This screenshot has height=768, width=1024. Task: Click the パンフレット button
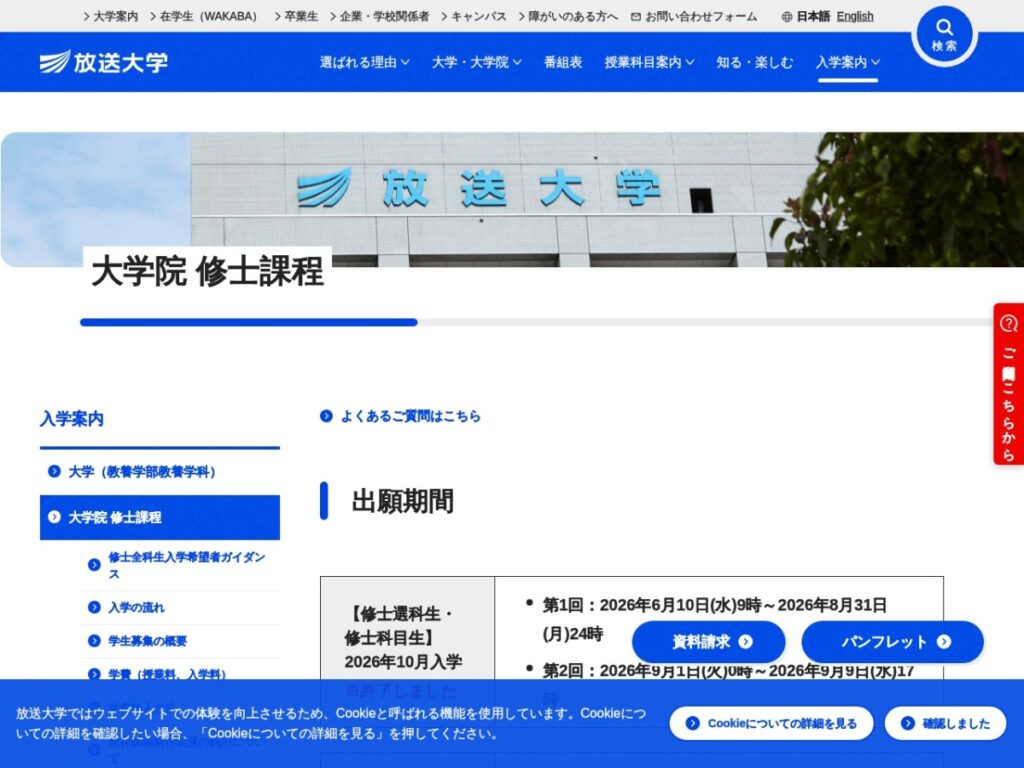[x=893, y=642]
